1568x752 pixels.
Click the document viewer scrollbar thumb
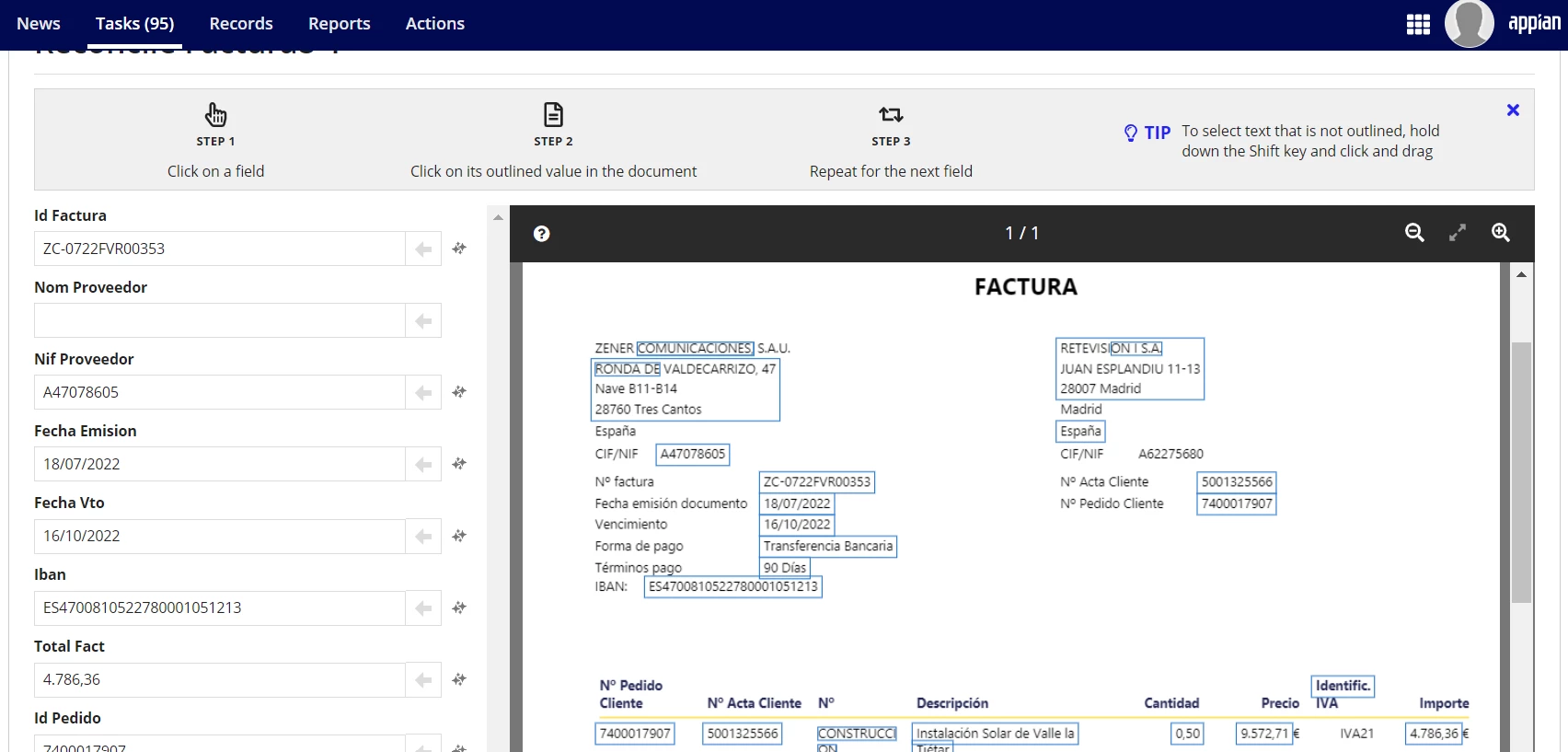tap(1522, 472)
